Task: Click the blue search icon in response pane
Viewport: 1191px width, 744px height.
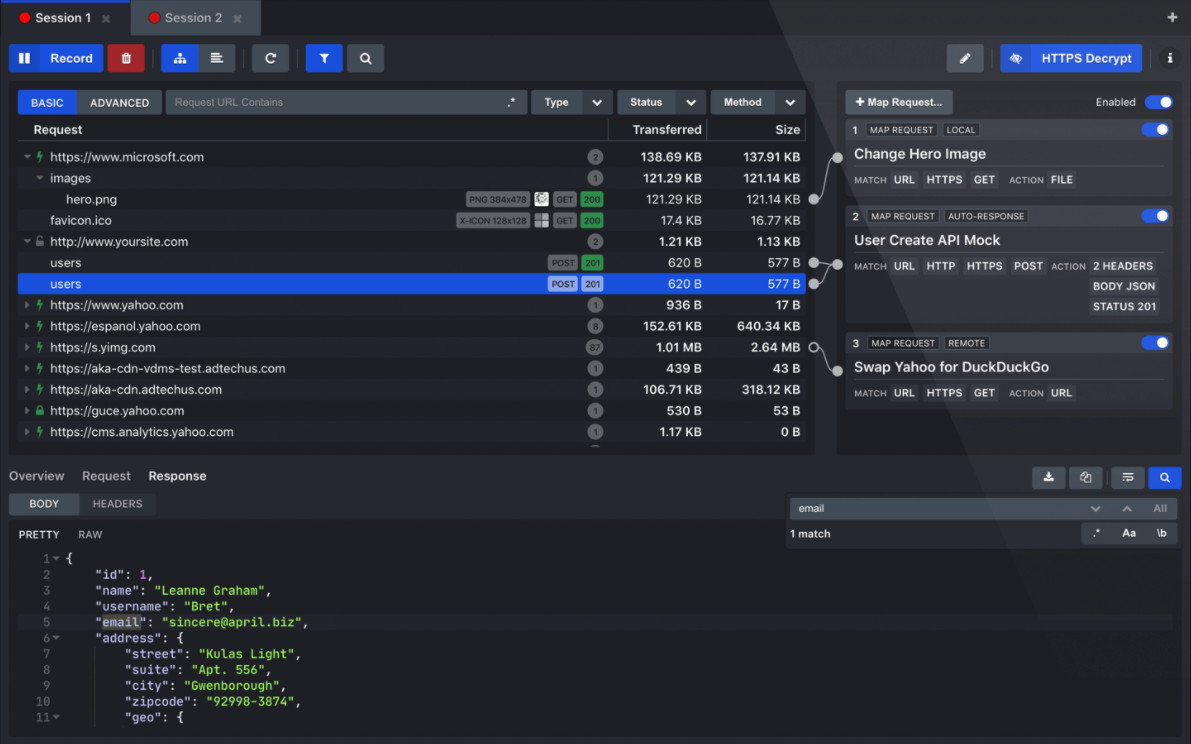Action: [x=1164, y=478]
